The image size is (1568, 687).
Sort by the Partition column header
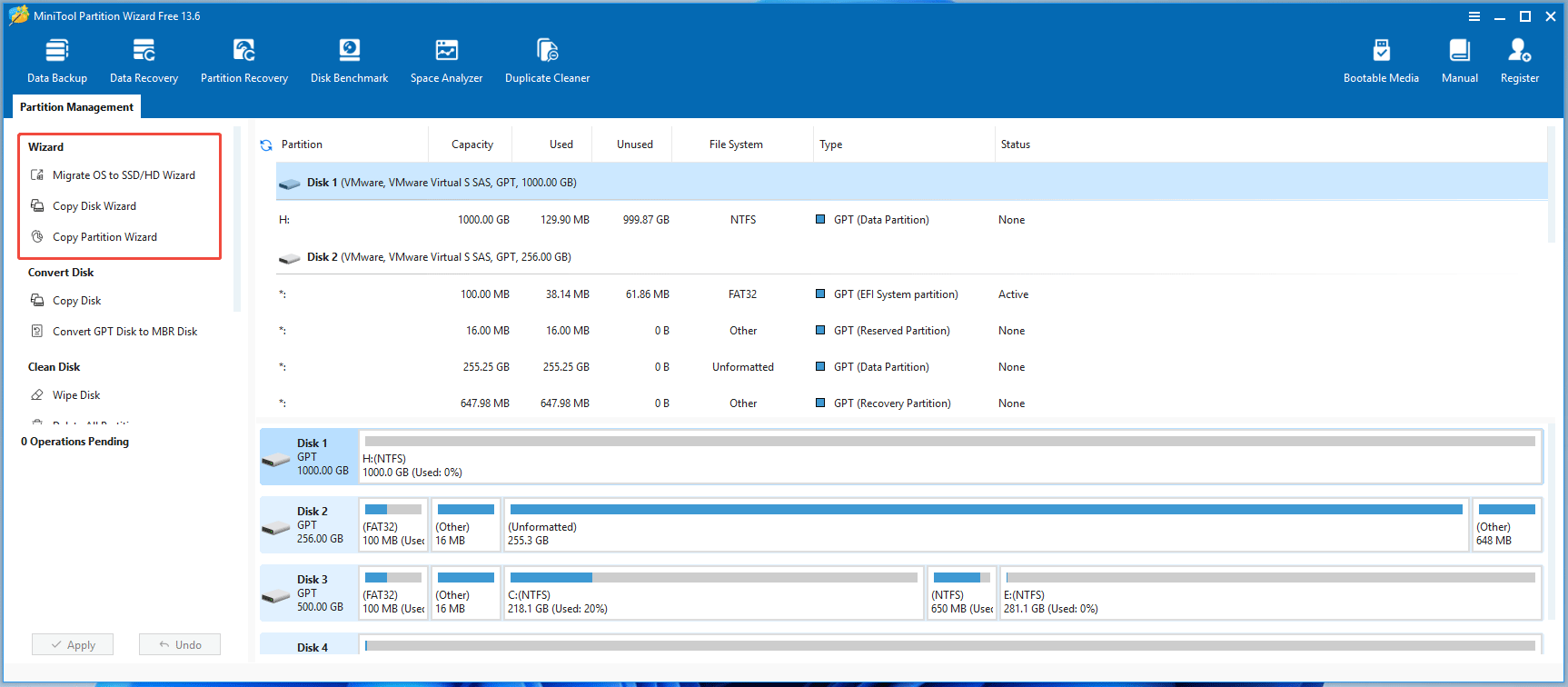302,144
